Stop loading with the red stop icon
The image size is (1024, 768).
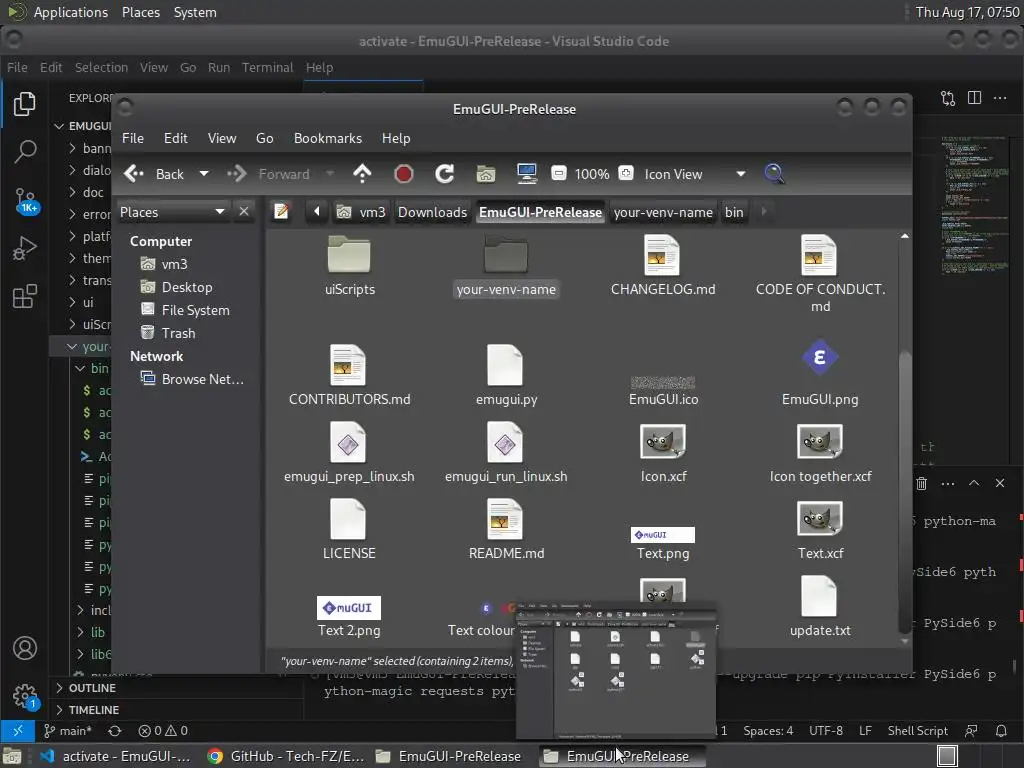404,174
